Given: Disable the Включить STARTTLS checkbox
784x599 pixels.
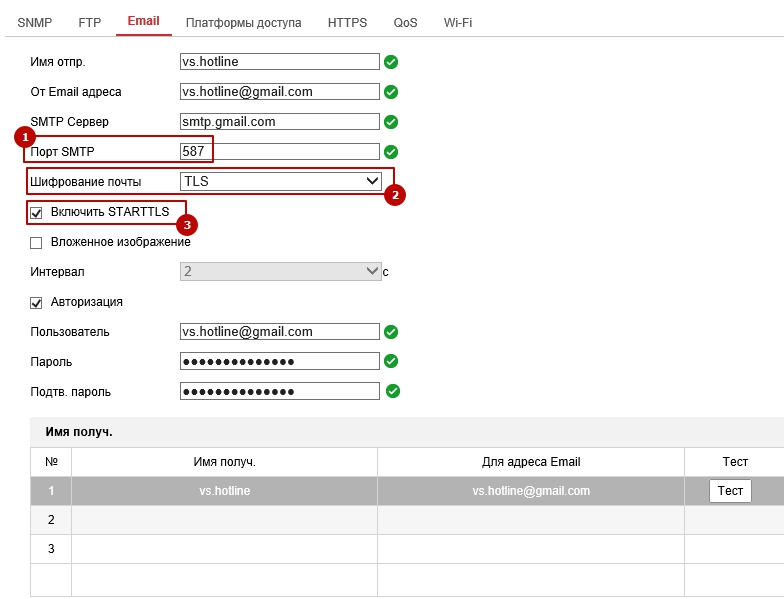Looking at the screenshot, I should click(x=37, y=213).
